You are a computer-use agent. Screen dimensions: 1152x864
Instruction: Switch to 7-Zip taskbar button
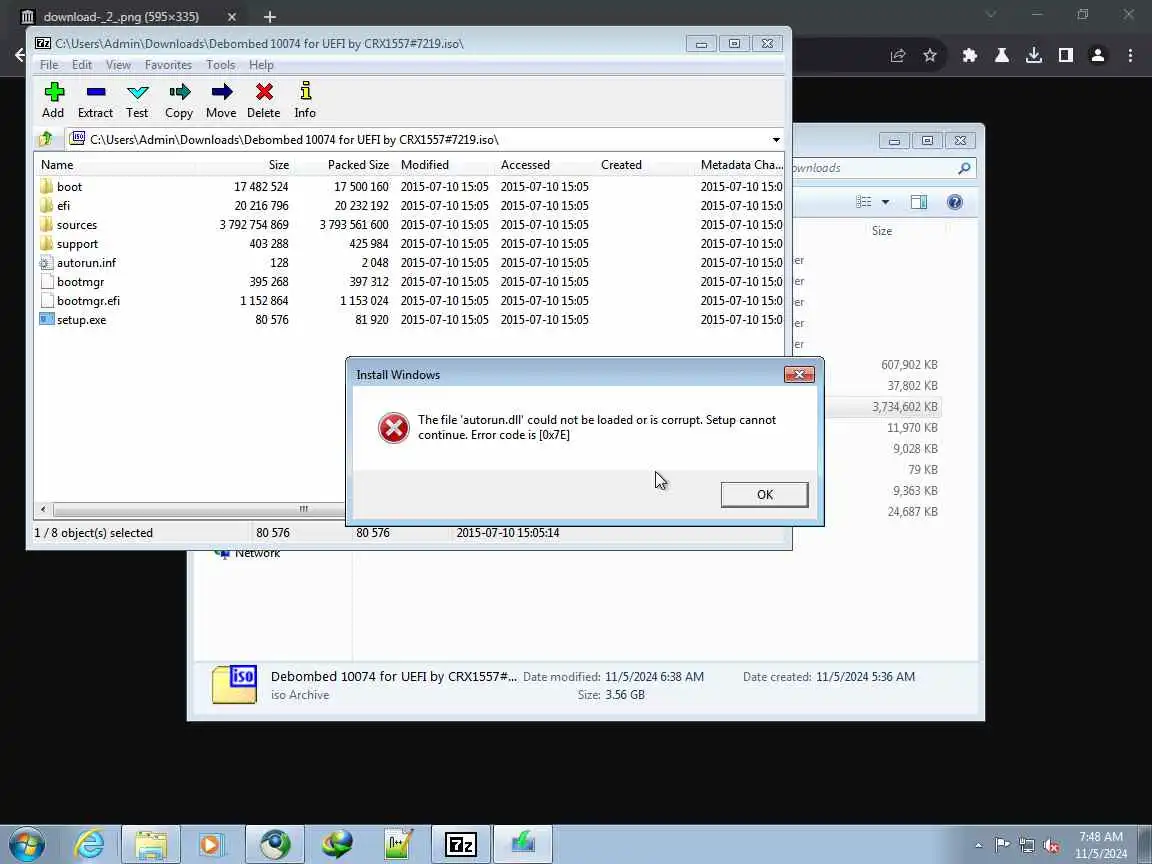coord(461,844)
